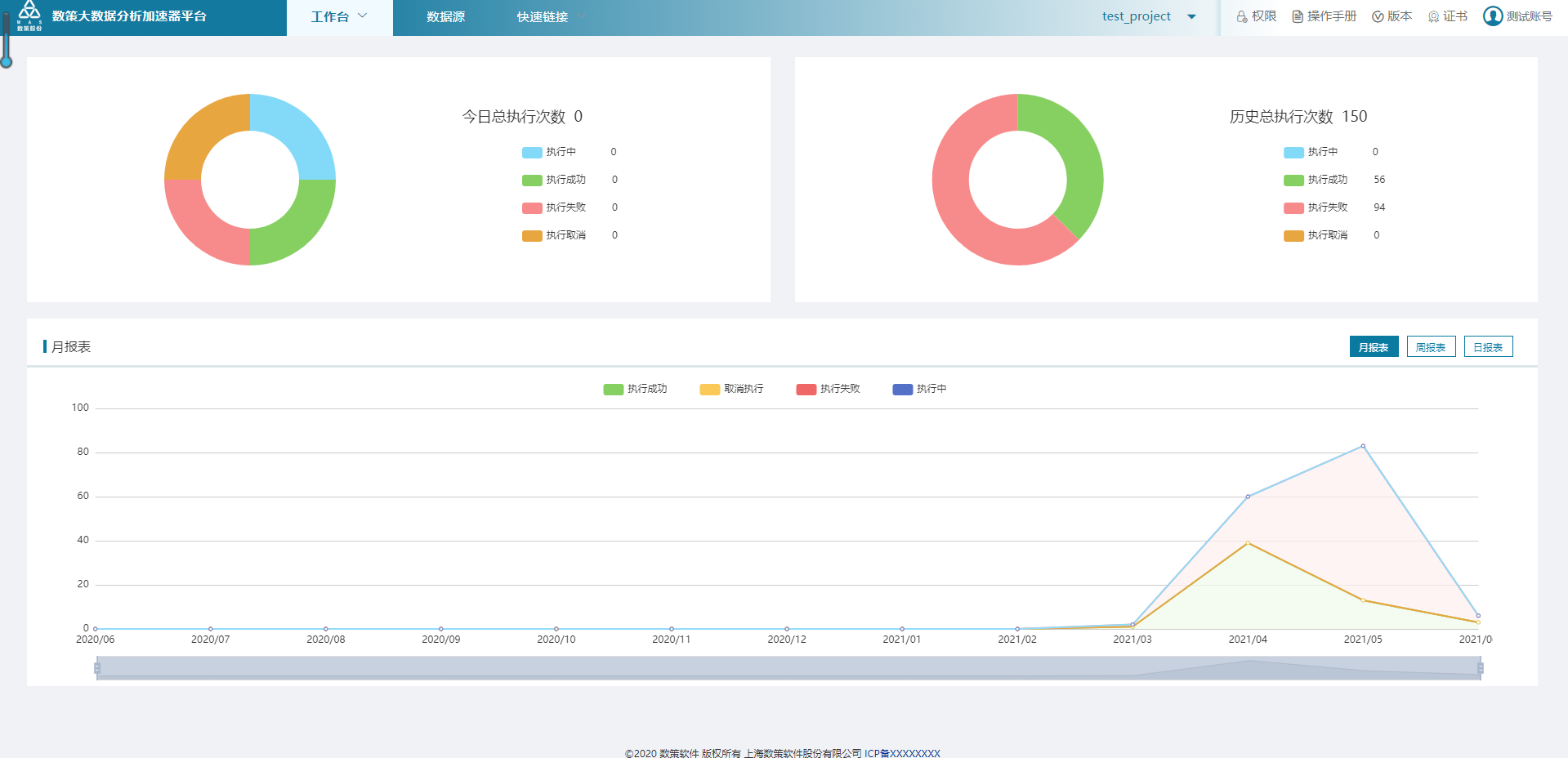Click the 100 y-axis label
Viewport: 1568px width, 758px height.
(x=80, y=408)
